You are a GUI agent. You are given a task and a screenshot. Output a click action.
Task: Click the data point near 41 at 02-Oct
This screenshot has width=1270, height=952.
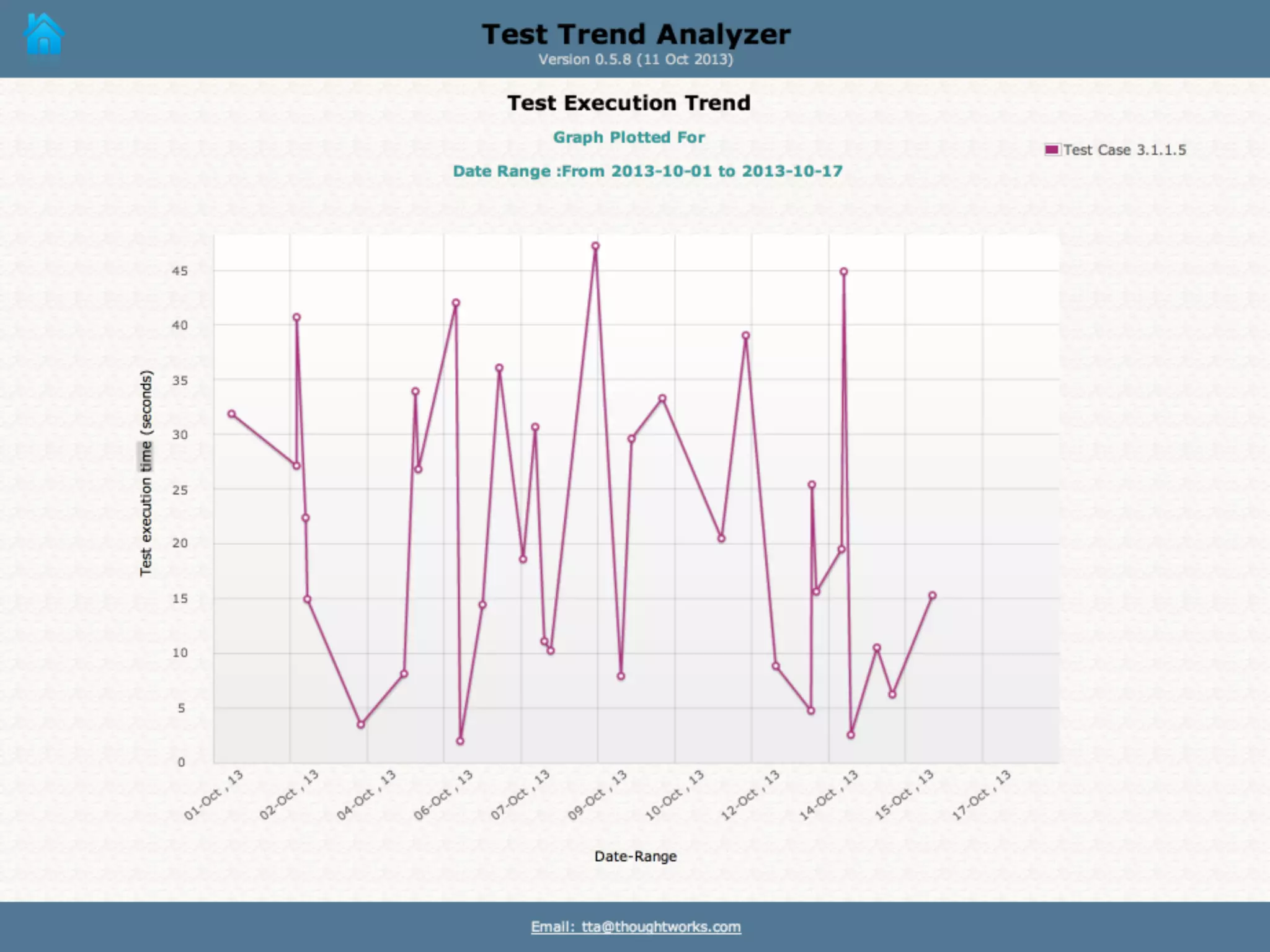(296, 317)
